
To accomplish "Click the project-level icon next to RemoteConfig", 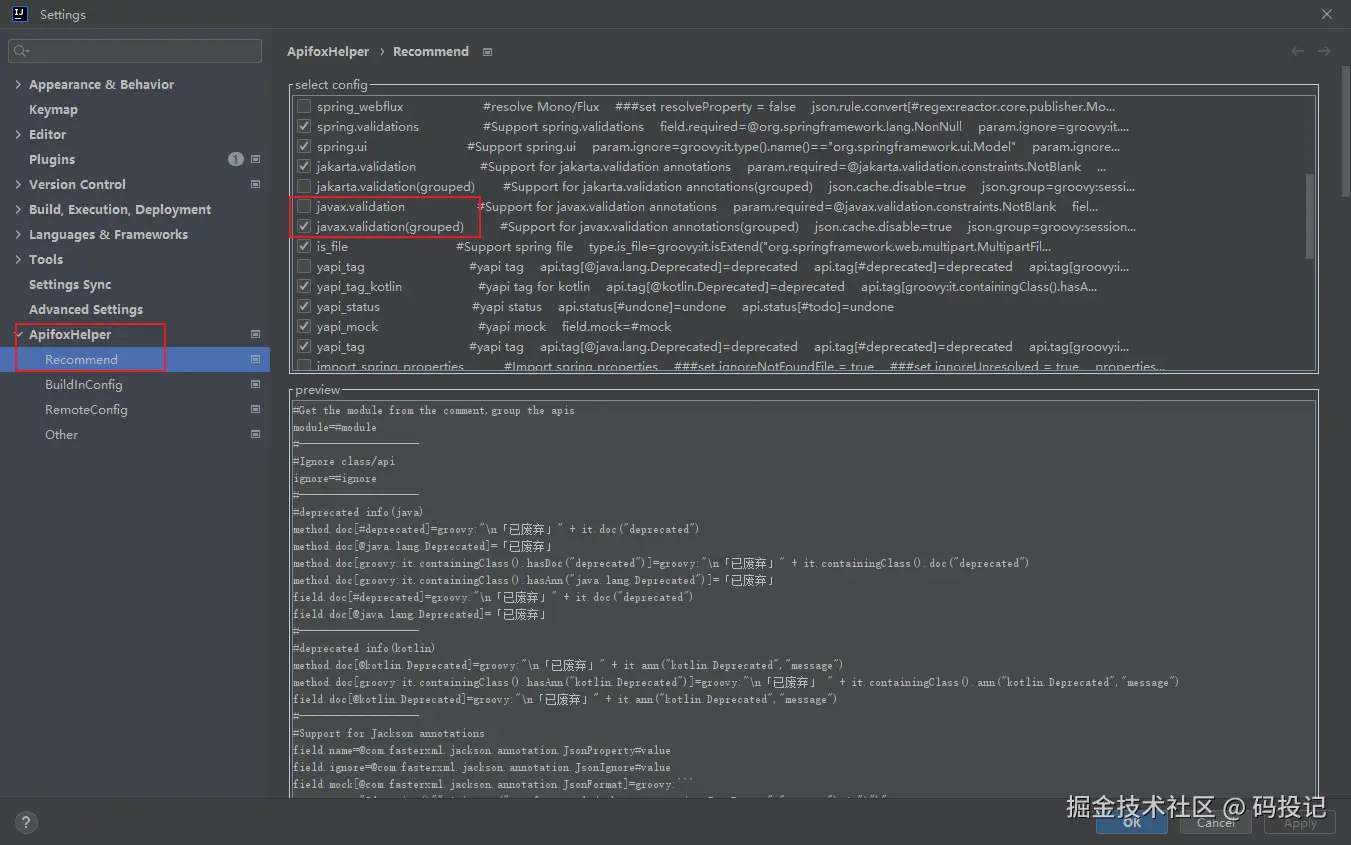I will click(x=256, y=409).
